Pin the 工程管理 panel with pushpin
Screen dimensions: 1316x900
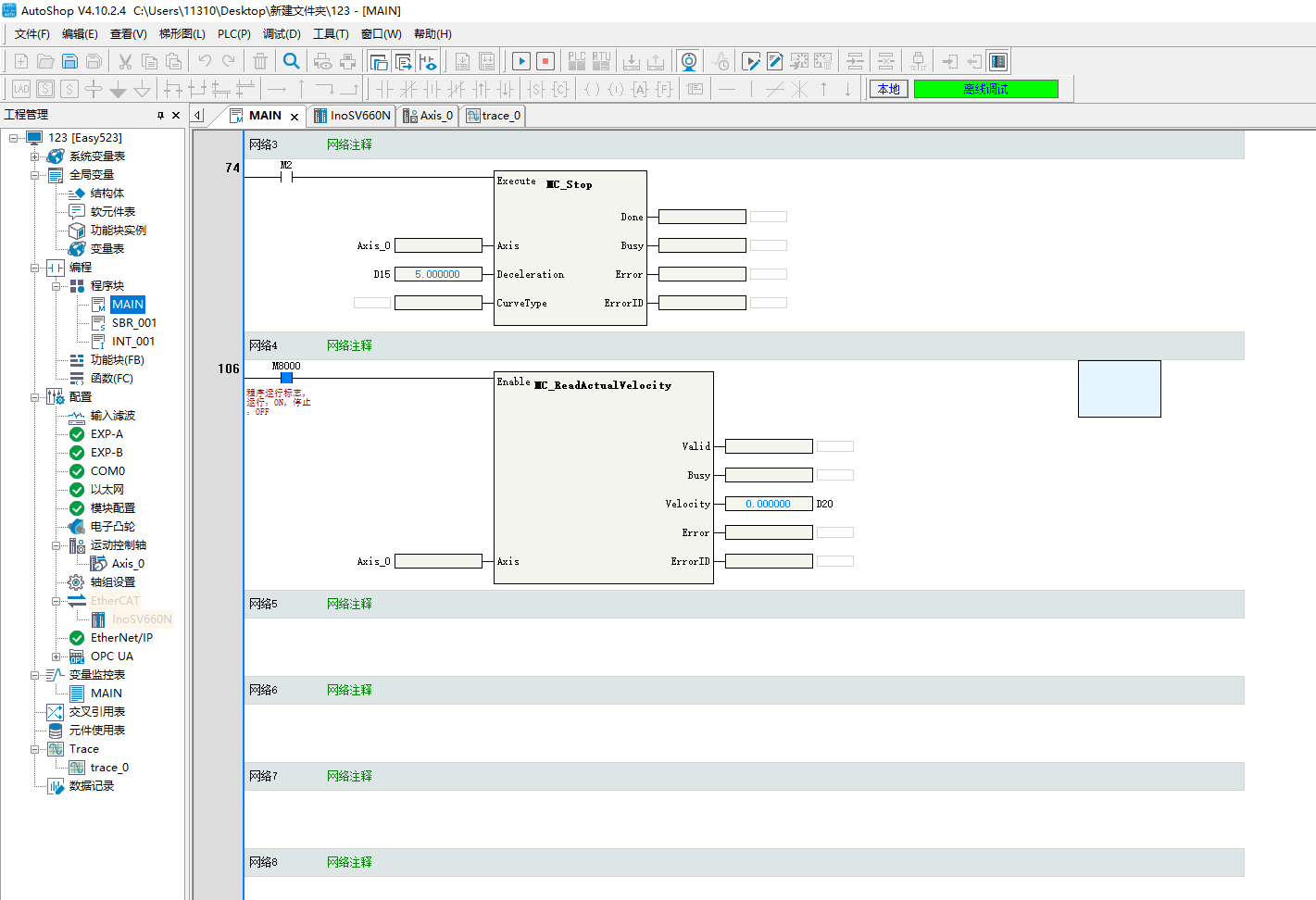tap(160, 116)
